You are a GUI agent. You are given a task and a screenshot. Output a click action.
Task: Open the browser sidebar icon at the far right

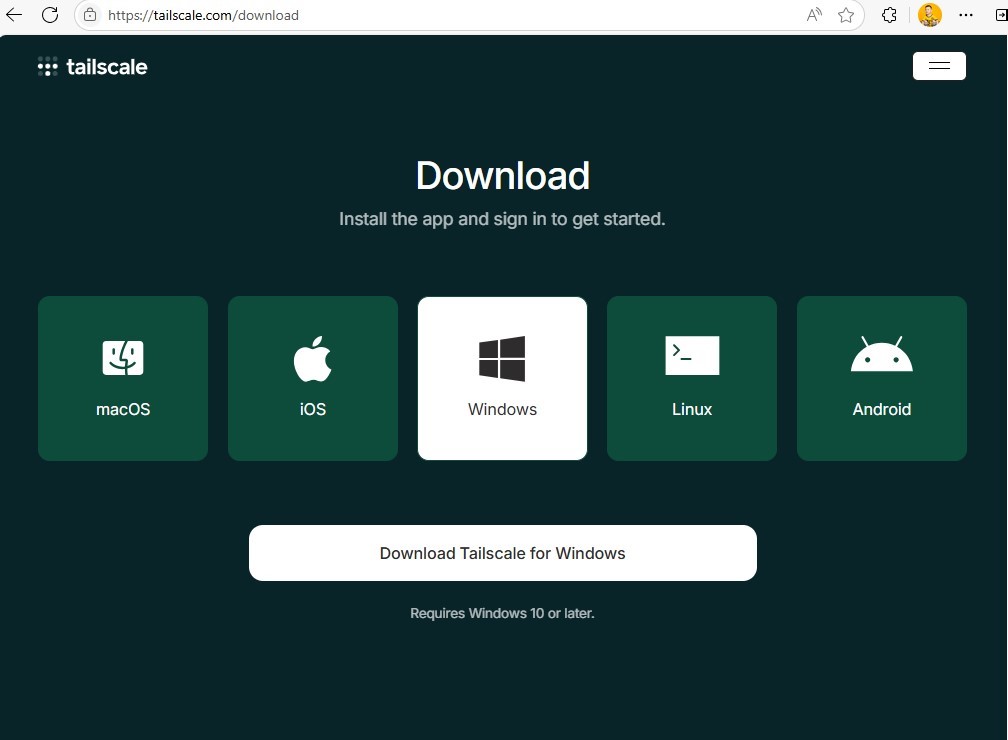(x=1001, y=15)
